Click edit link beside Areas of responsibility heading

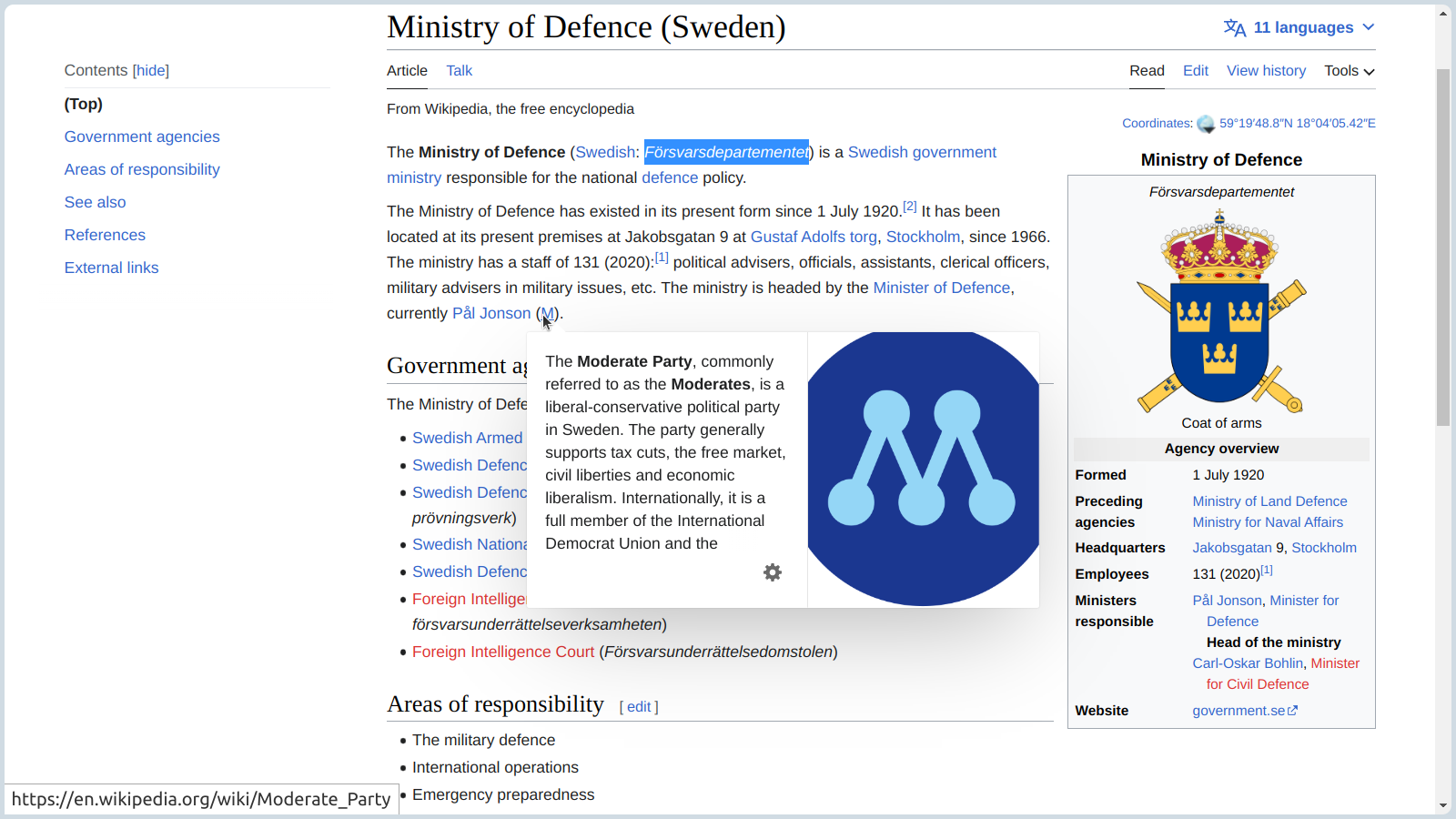(639, 707)
